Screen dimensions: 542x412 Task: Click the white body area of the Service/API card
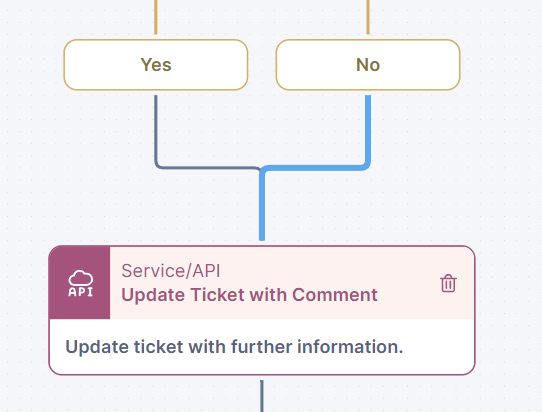coord(262,347)
